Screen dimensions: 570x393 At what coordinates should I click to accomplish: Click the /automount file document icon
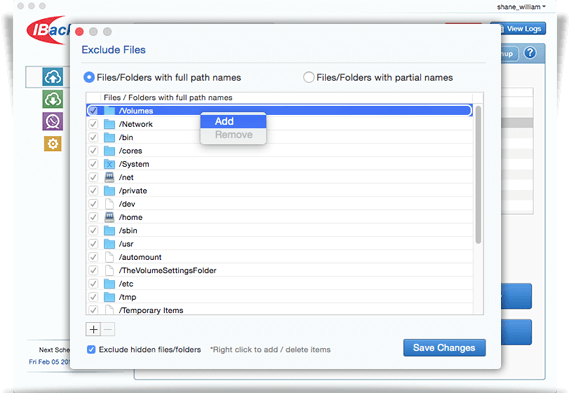[x=109, y=257]
